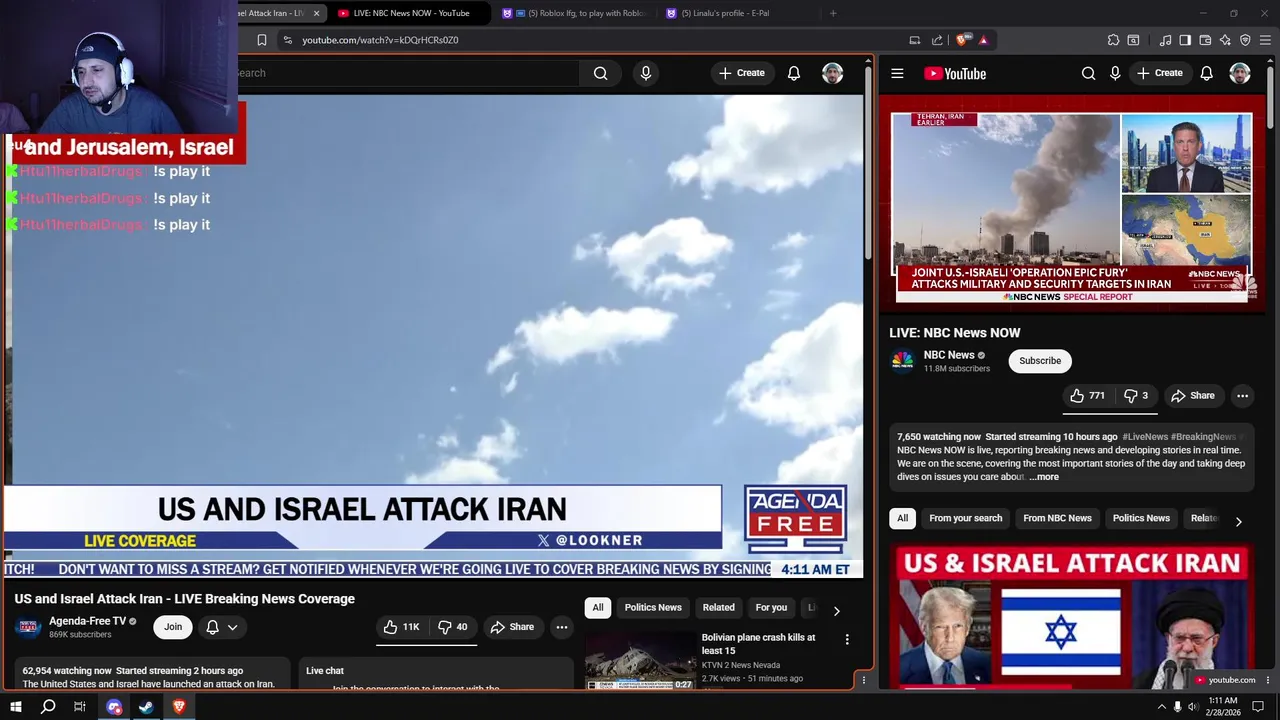Open Discord from Windows taskbar

[114, 707]
